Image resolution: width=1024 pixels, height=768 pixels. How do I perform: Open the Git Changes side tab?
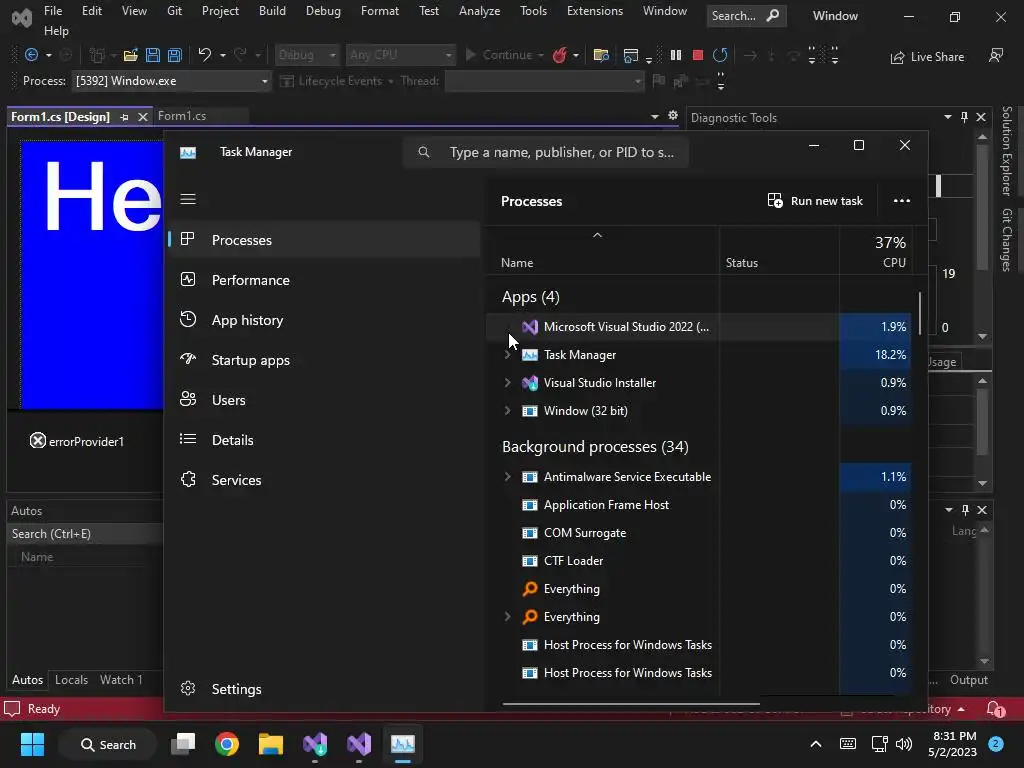tap(1007, 240)
